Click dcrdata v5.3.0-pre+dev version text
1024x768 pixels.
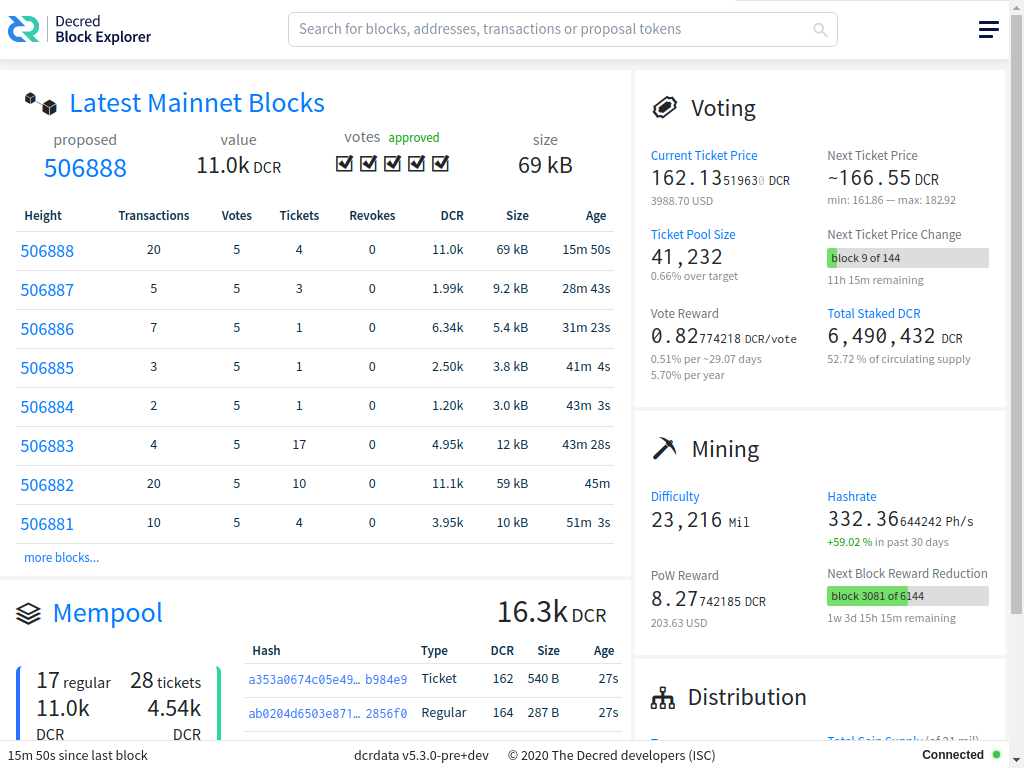421,756
